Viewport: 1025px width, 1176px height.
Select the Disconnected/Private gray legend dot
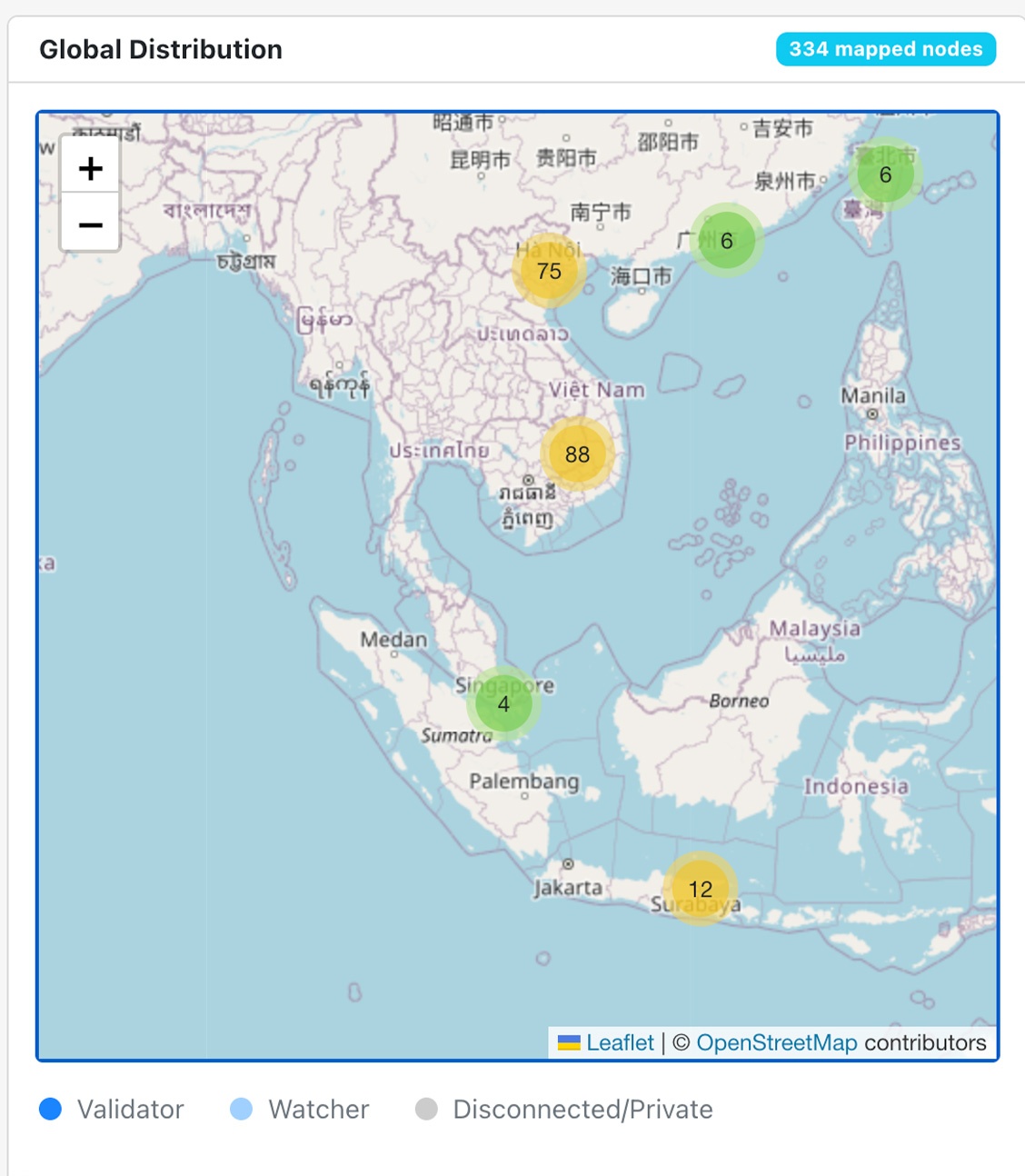click(426, 1109)
